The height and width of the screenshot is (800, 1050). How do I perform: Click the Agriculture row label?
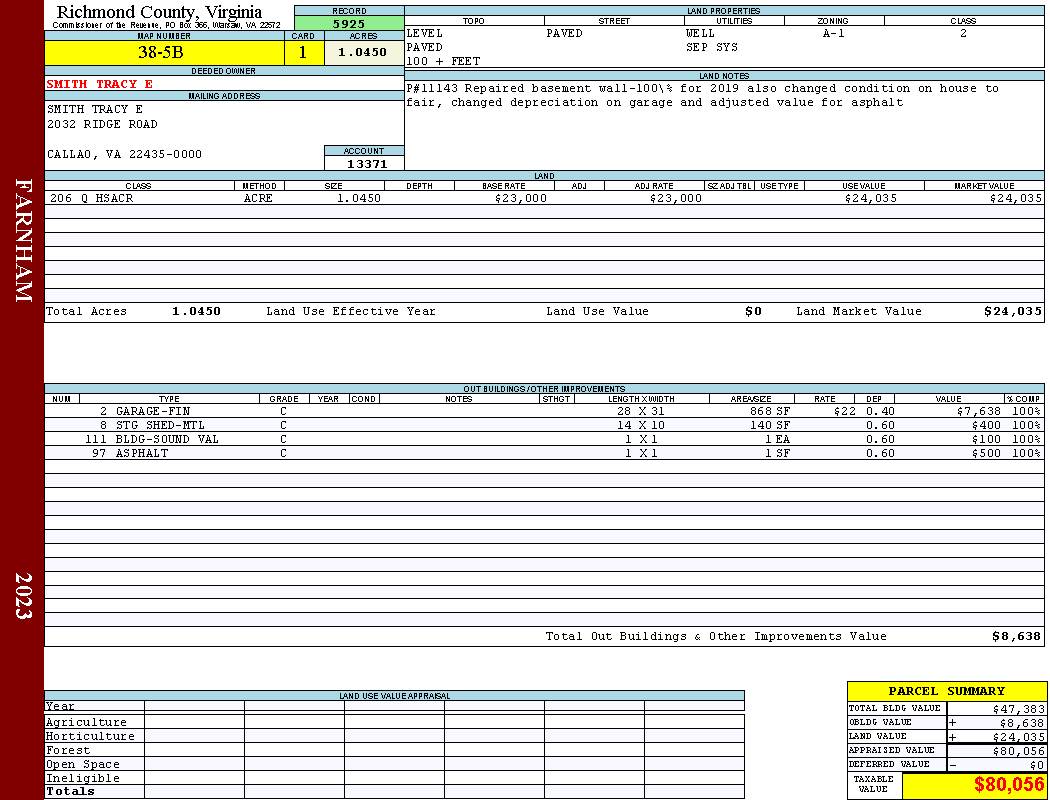tap(86, 722)
